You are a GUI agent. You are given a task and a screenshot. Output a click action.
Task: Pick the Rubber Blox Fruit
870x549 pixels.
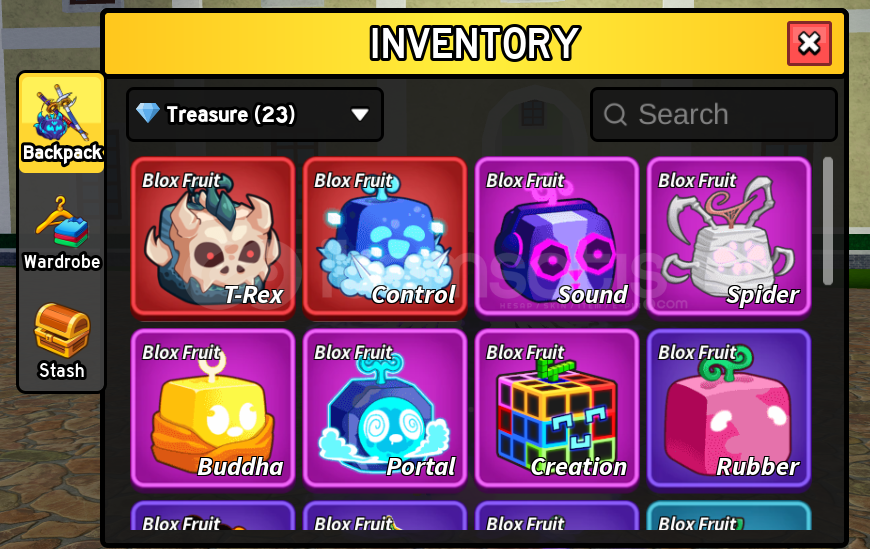pyautogui.click(x=729, y=410)
